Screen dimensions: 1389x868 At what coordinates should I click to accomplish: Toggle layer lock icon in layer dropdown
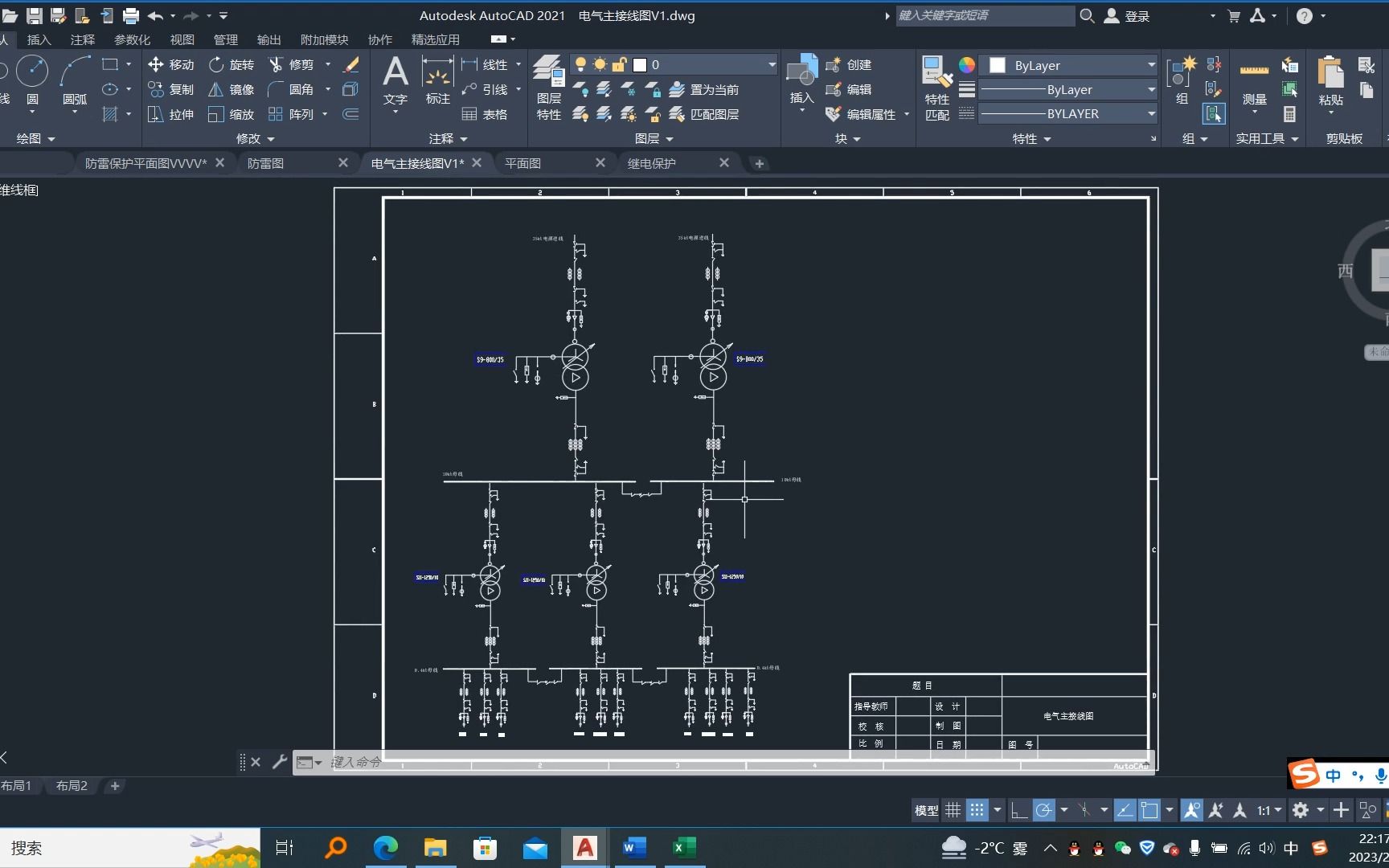pyautogui.click(x=619, y=64)
